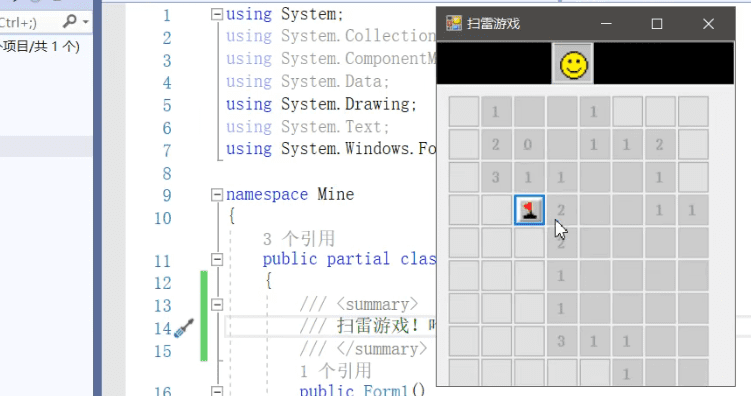Click line number 10 in the editor gutter

click(x=162, y=218)
